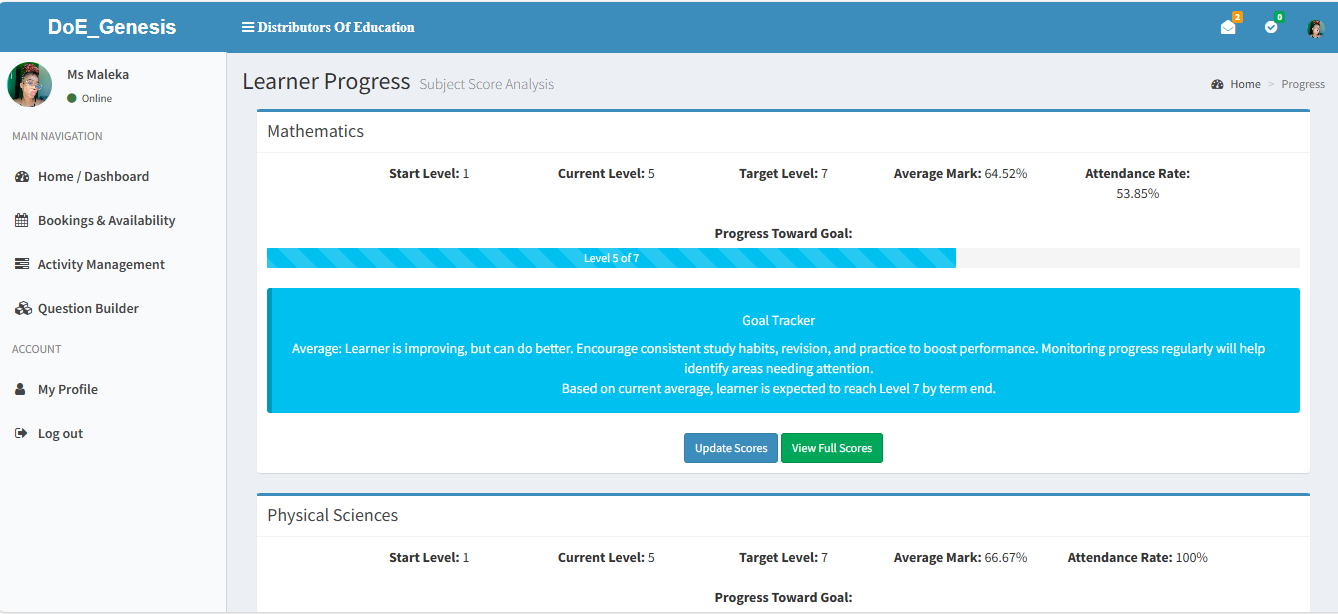The width and height of the screenshot is (1338, 614).
Task: Click the Question Builder cubes icon
Action: click(x=22, y=309)
